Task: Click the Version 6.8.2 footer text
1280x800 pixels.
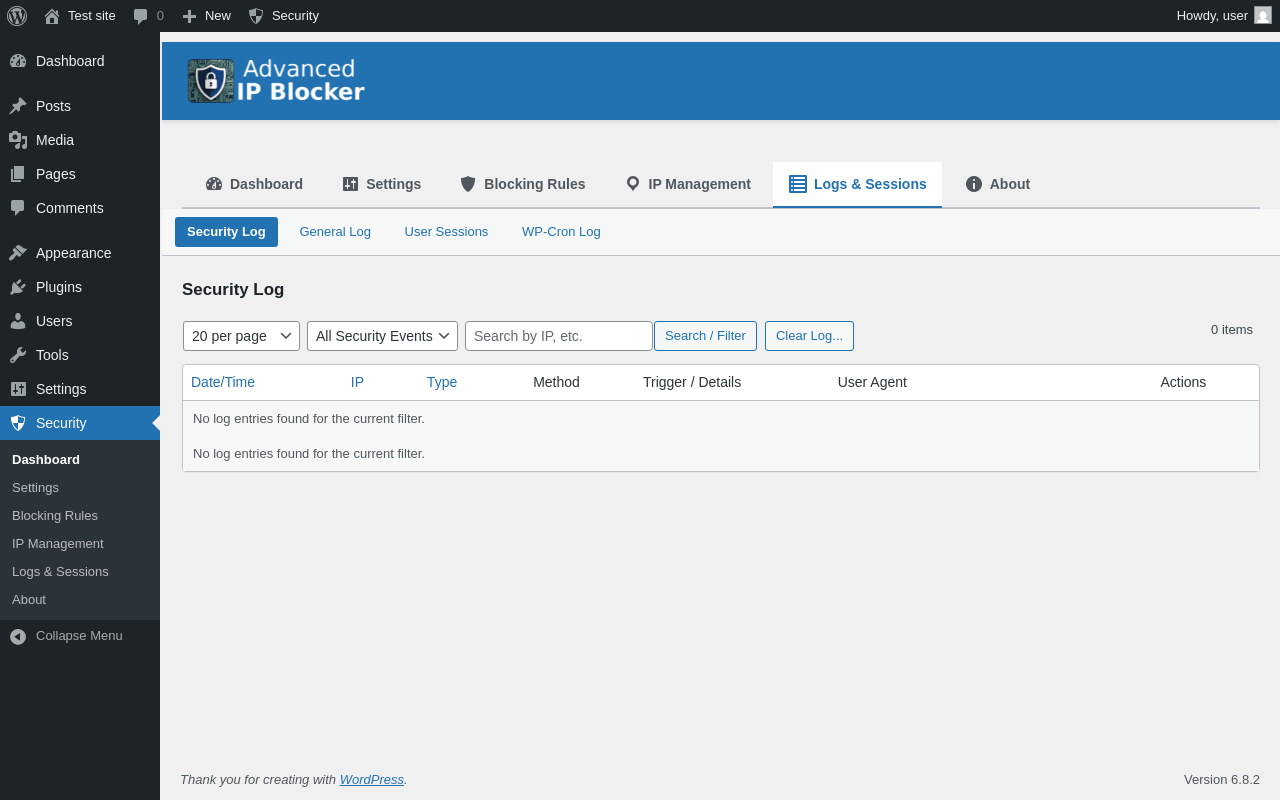Action: 1222,780
